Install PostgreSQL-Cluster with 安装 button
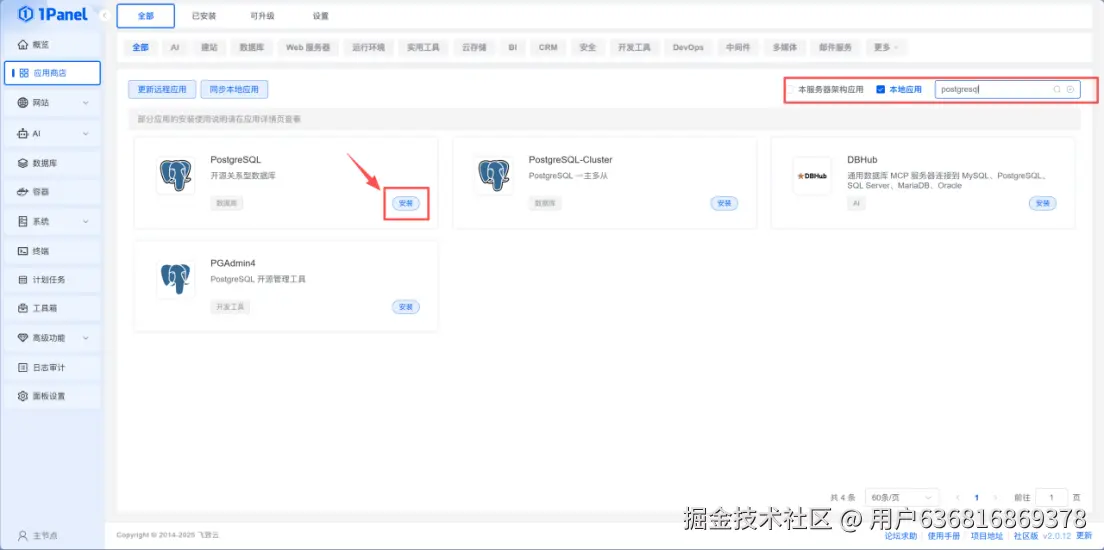This screenshot has height=550, width=1104. 724,203
